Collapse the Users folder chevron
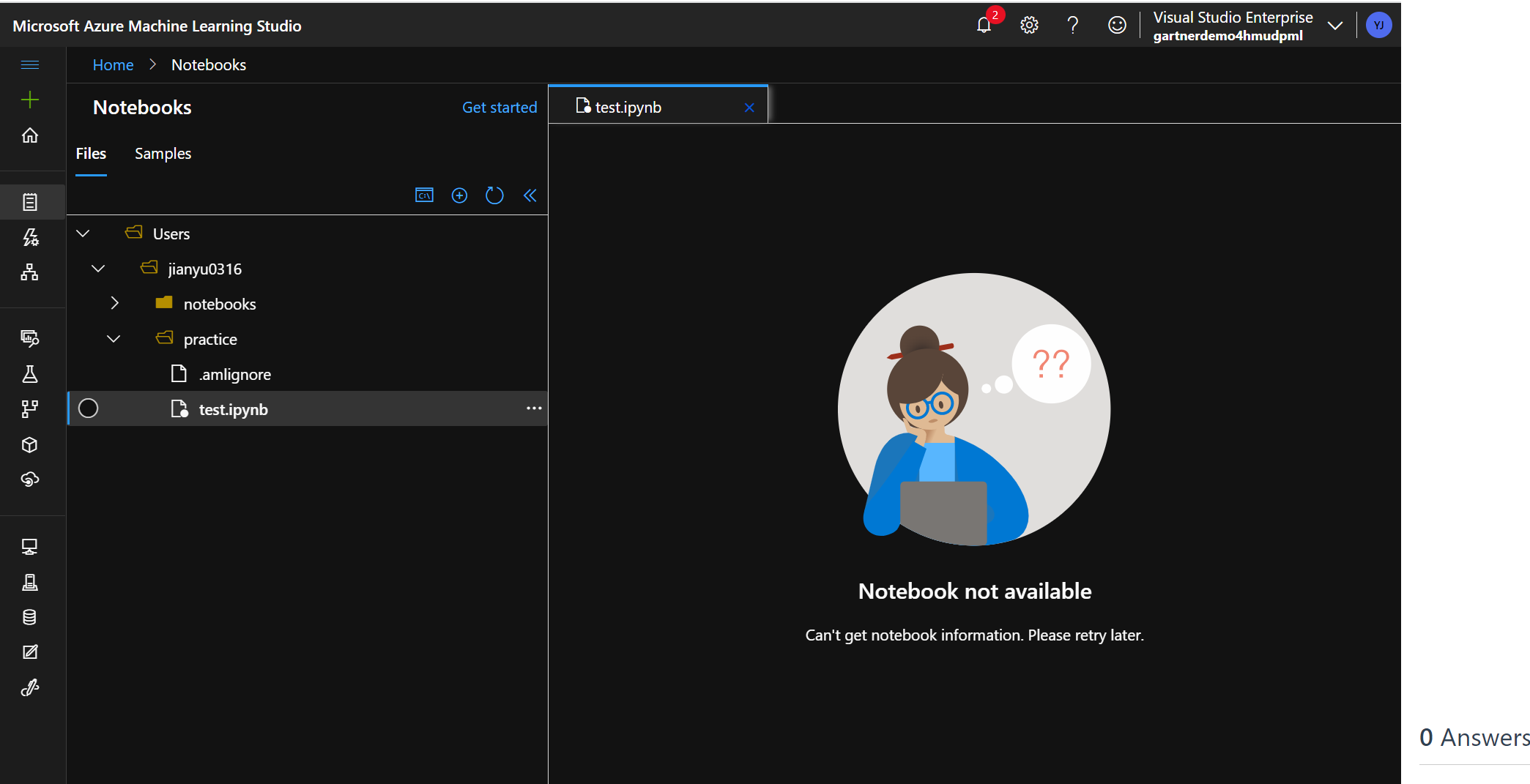The width and height of the screenshot is (1530, 784). [83, 234]
